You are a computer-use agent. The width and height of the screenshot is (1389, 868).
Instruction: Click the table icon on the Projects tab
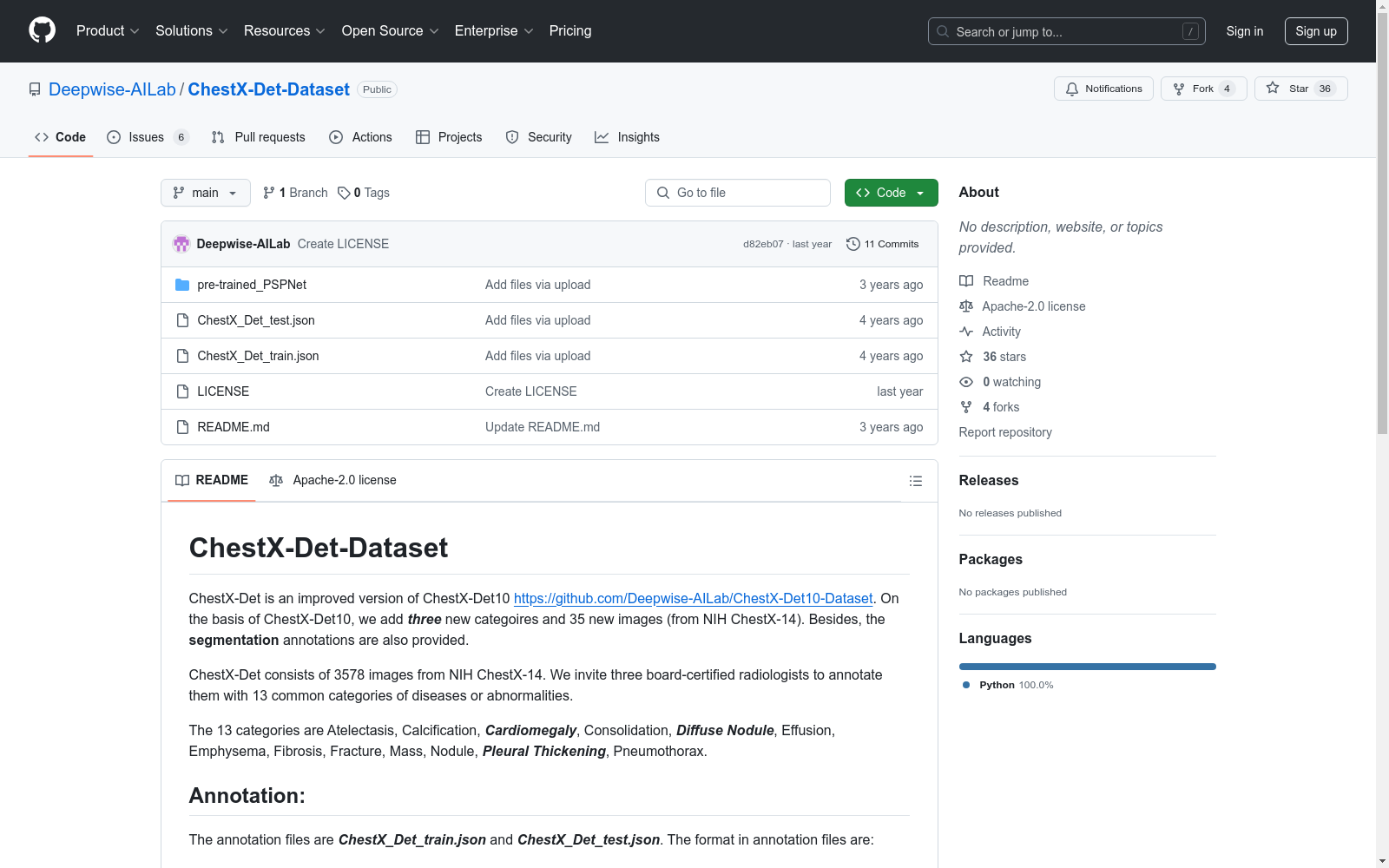[x=423, y=137]
